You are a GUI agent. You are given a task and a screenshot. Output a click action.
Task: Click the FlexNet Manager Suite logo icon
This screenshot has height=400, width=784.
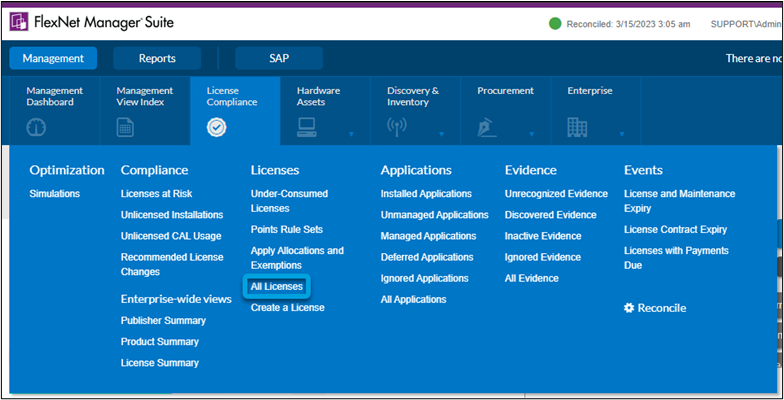[18, 22]
